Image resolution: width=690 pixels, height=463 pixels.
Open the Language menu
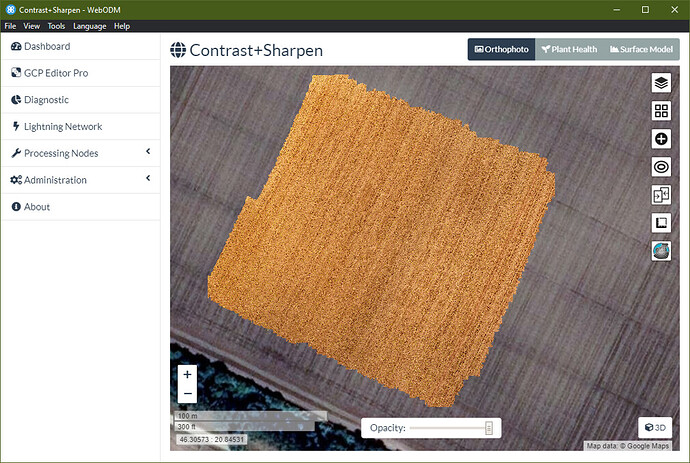(90, 26)
